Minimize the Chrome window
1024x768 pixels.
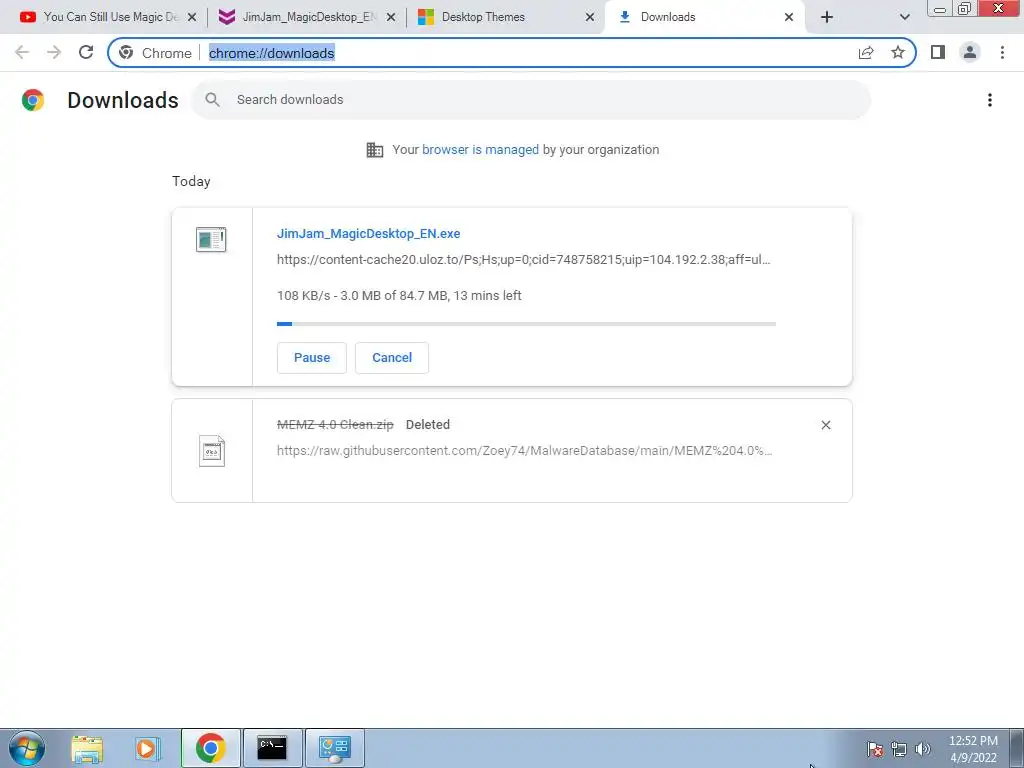pos(940,9)
